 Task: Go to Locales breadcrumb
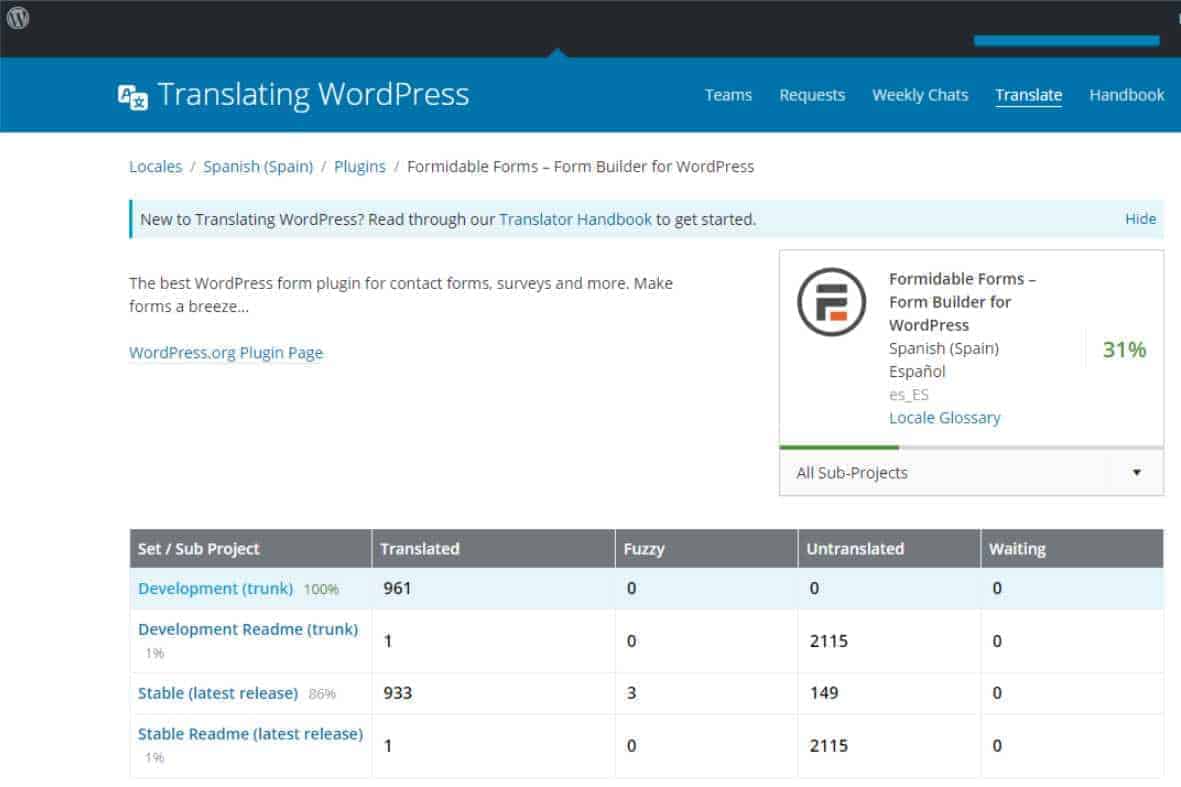tap(155, 166)
